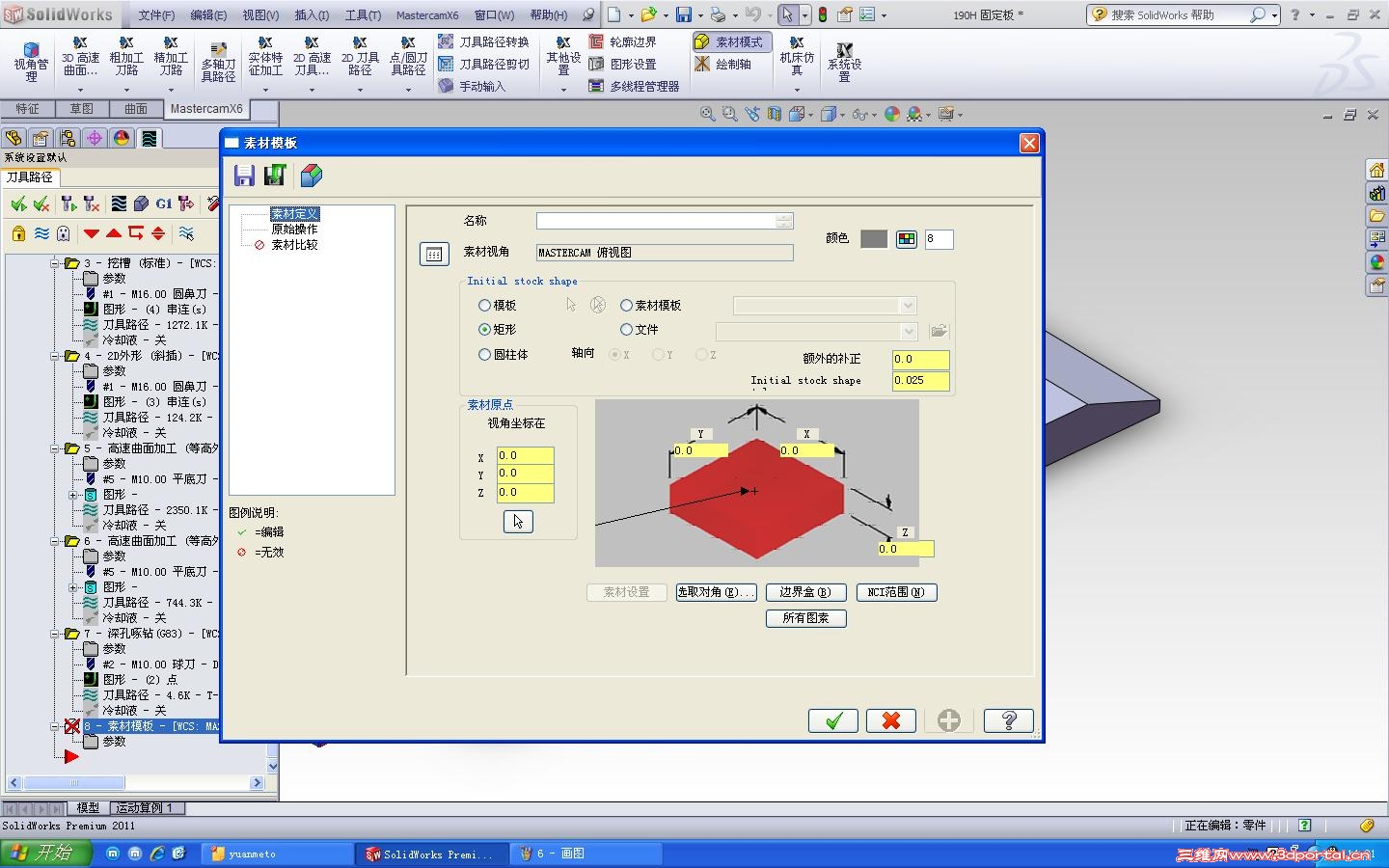Click select all operations icon in 刀具路径 panel
Image resolution: width=1389 pixels, height=868 pixels.
pos(18,203)
